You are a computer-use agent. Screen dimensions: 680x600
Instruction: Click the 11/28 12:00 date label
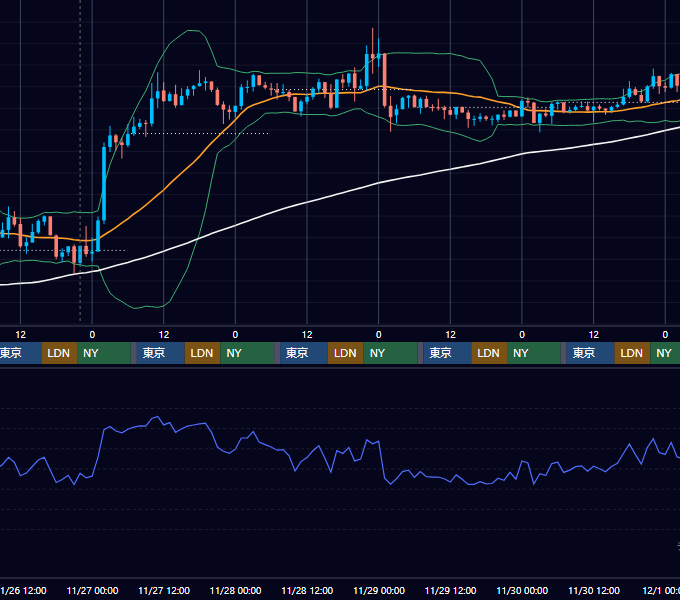[x=307, y=591]
